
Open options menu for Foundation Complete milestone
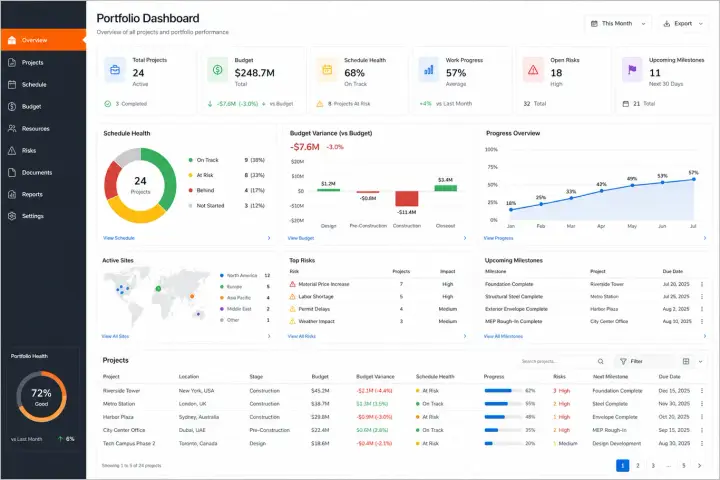[702, 284]
